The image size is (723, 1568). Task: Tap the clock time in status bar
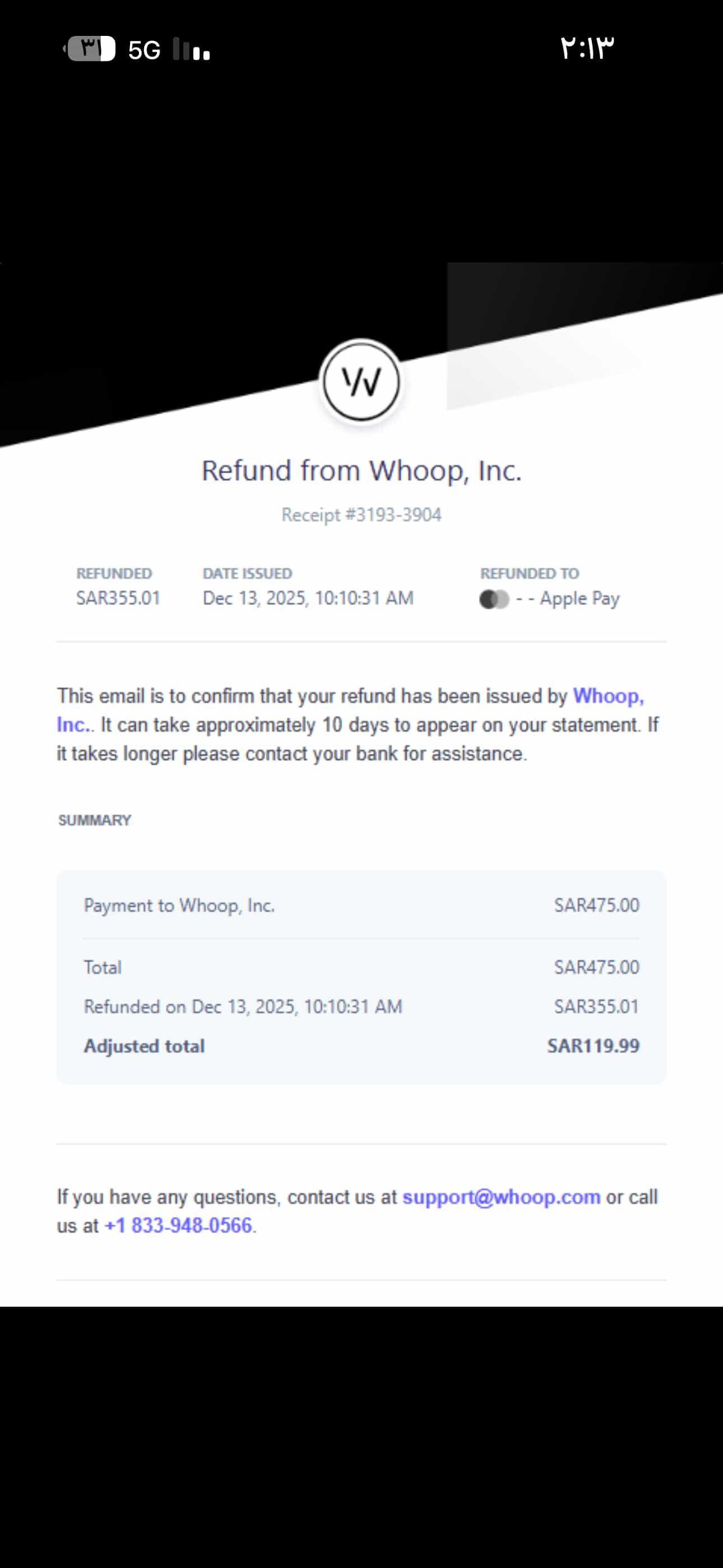coord(587,48)
